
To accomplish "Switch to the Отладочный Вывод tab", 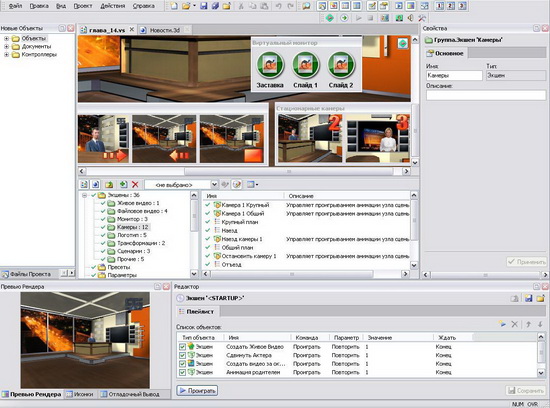I will (x=130, y=394).
